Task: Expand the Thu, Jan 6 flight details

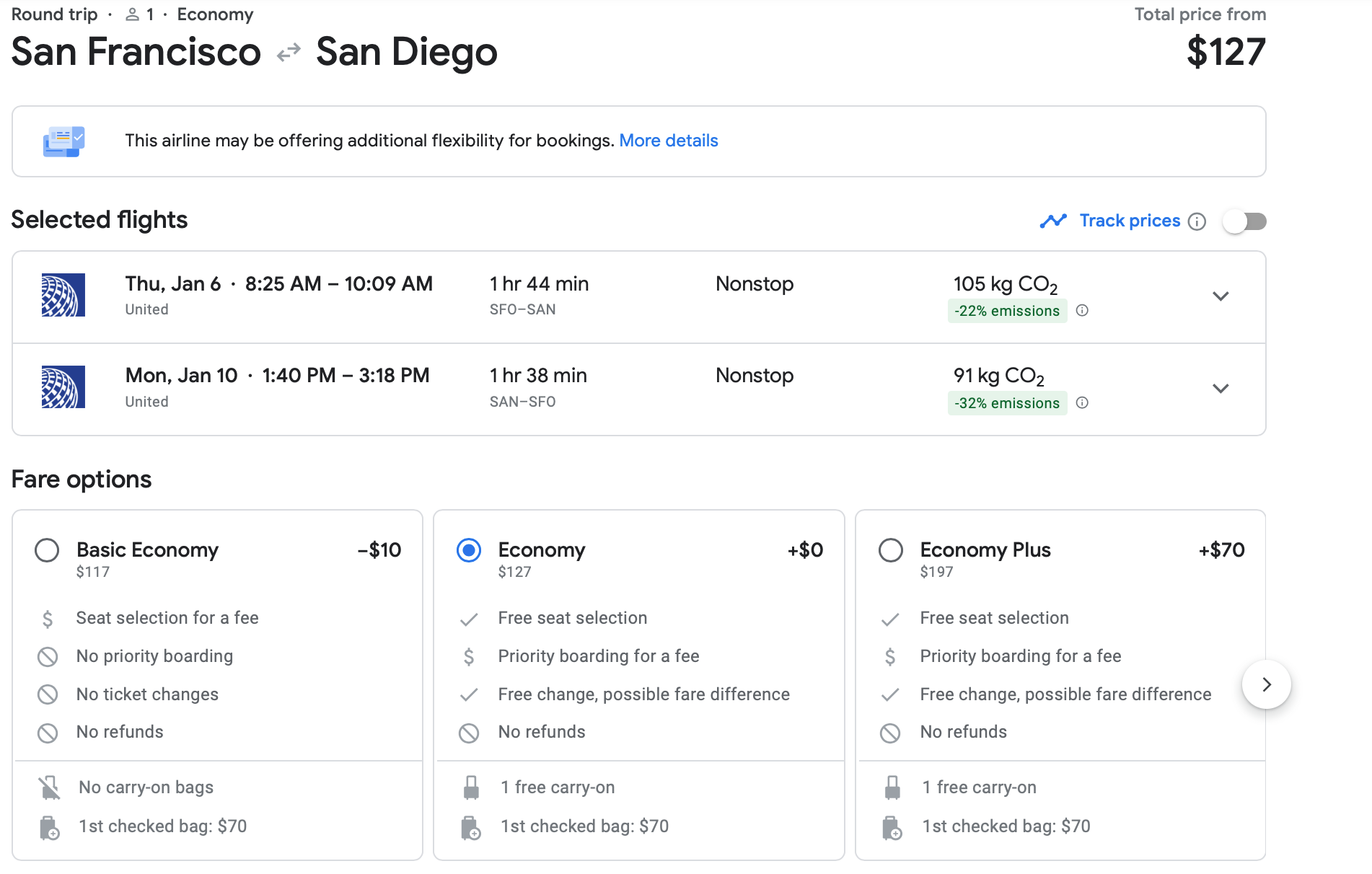Action: [1220, 296]
